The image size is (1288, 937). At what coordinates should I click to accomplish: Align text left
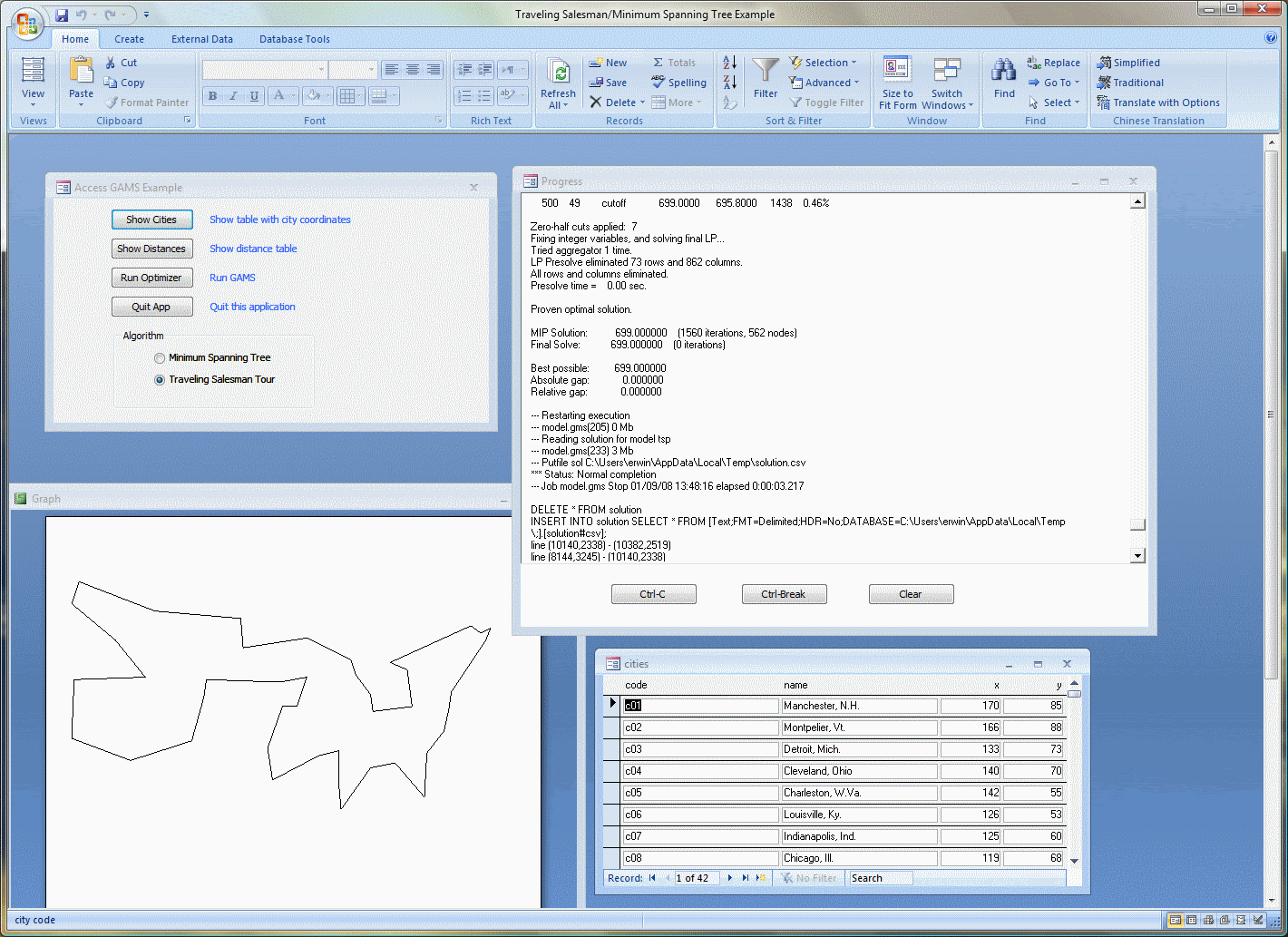[x=391, y=70]
